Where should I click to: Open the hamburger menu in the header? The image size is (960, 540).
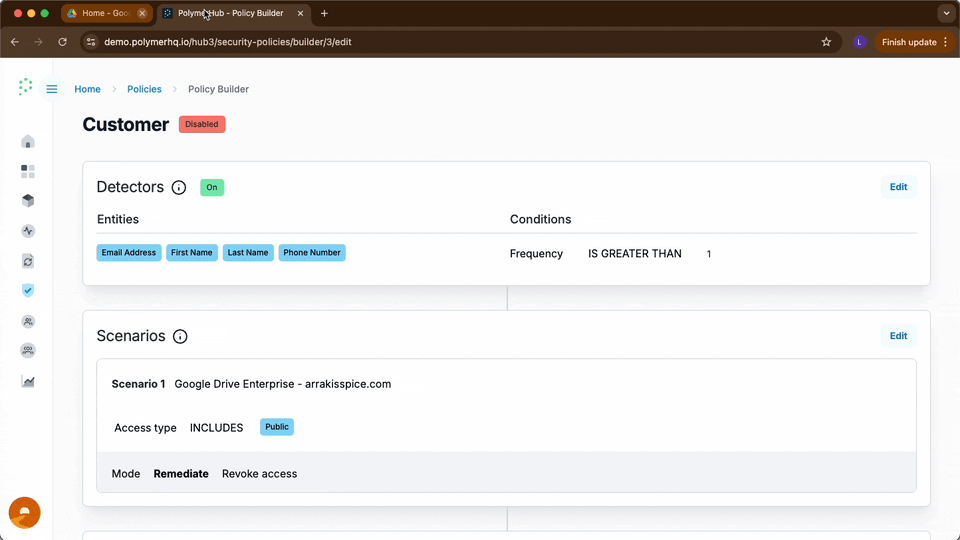pos(52,89)
